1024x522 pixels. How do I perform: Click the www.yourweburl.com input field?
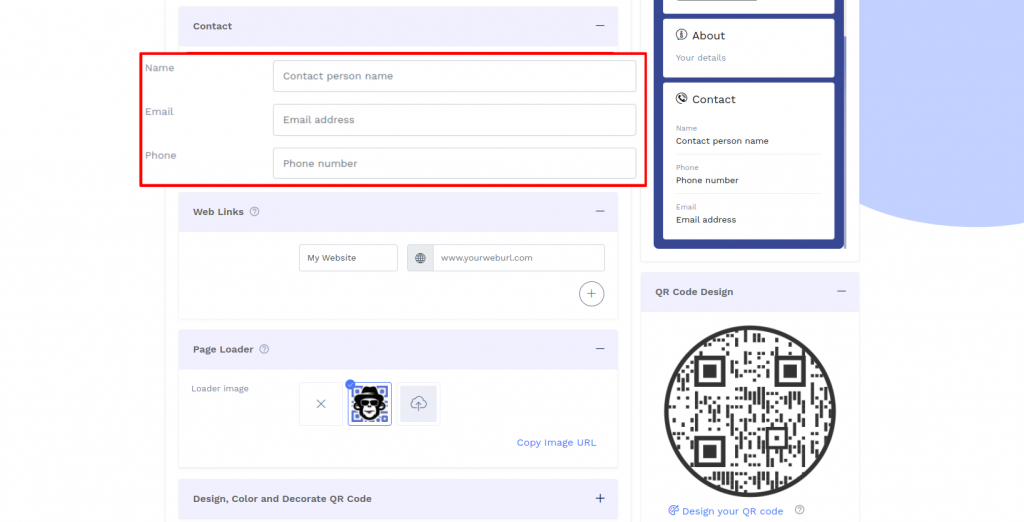pos(518,258)
